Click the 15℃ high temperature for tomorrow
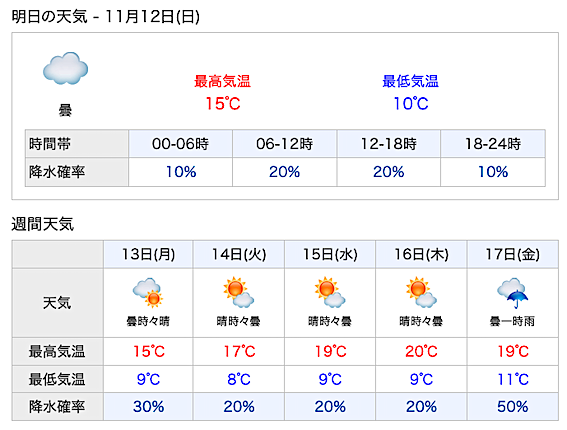Screen dimensions: 567x430 click(x=223, y=104)
